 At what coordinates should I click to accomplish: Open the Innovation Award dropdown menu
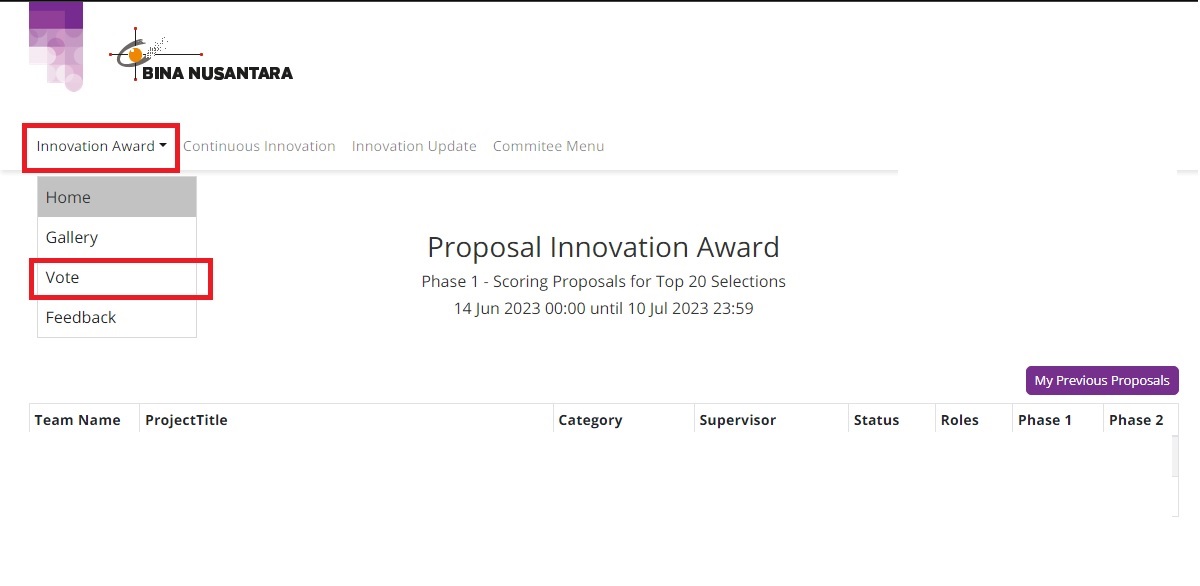[x=101, y=146]
